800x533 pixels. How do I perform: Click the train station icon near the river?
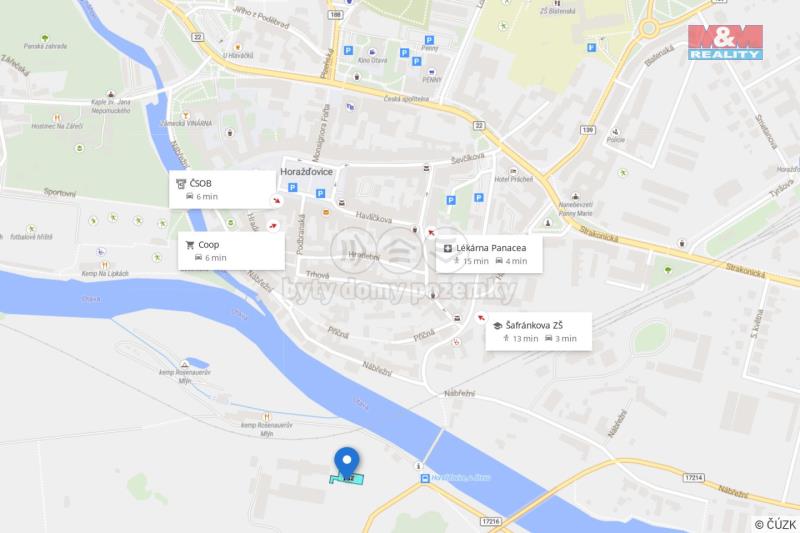coord(424,478)
